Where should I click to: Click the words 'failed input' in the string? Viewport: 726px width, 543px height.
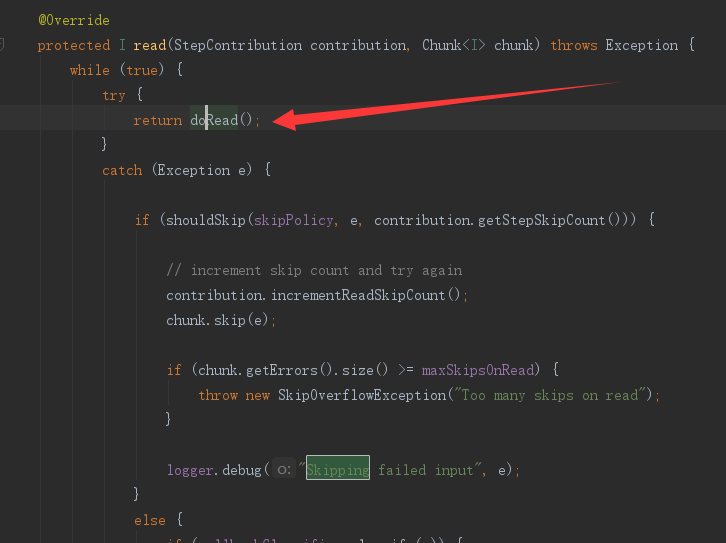426,470
